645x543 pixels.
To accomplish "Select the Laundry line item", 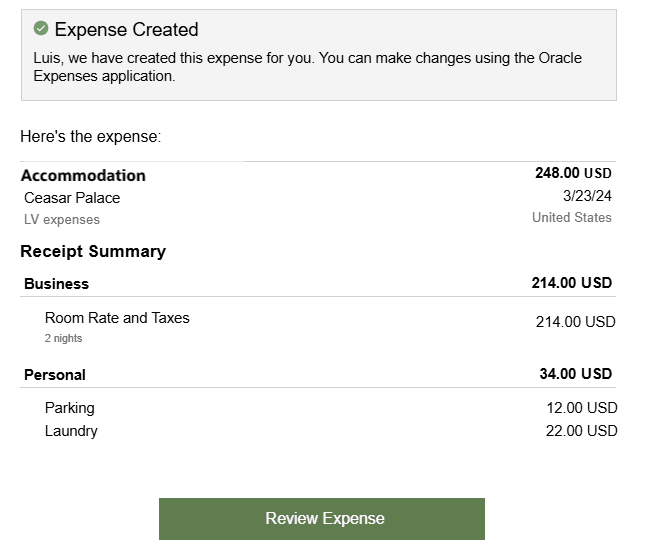I will point(71,431).
